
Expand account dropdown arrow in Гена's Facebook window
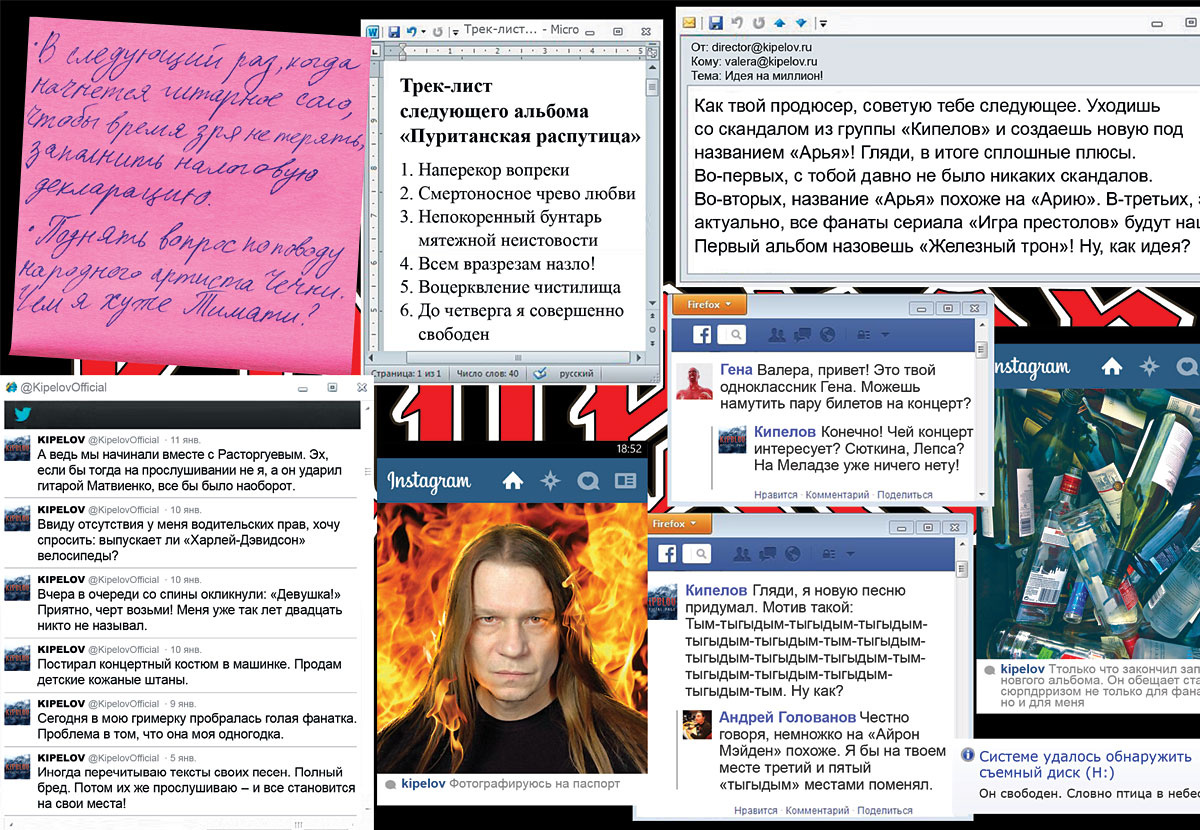click(x=887, y=336)
